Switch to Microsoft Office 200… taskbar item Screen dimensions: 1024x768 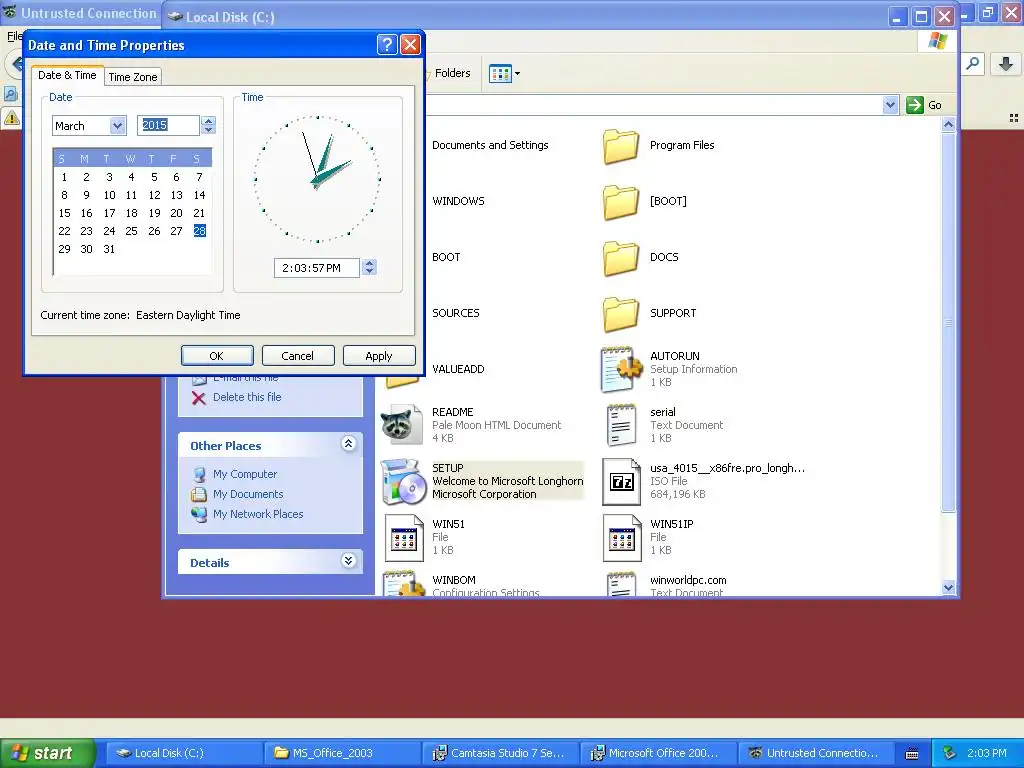click(x=658, y=753)
